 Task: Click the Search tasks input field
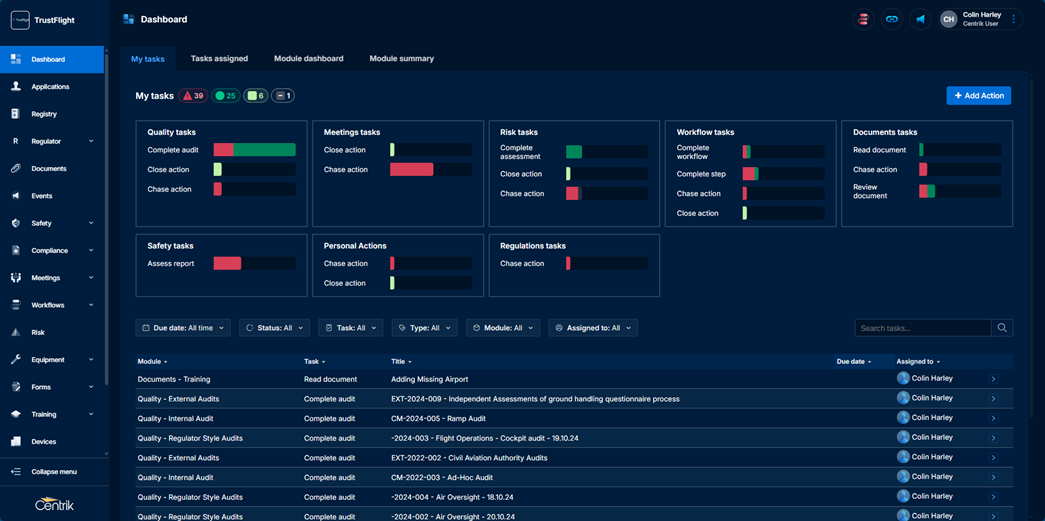point(922,328)
